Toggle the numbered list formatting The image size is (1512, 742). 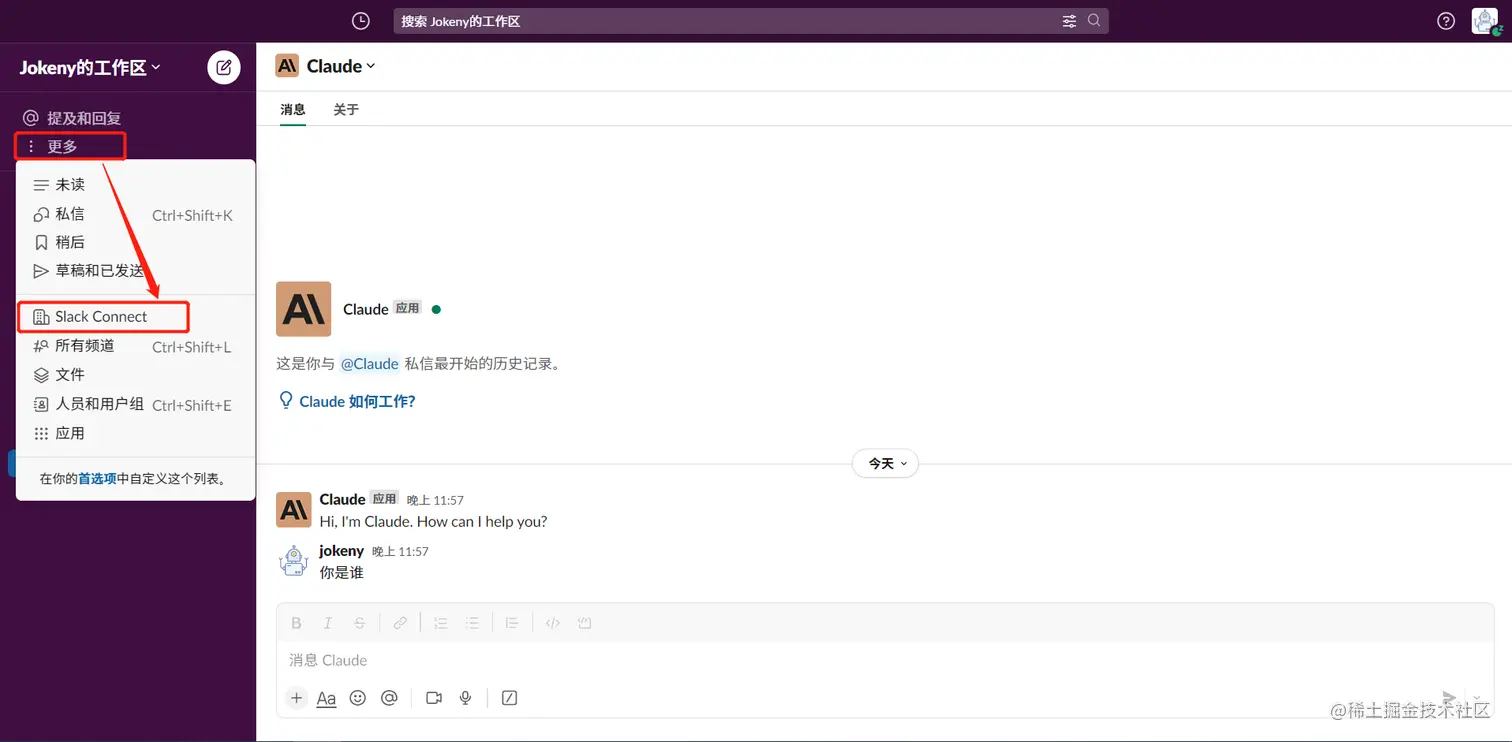point(440,622)
